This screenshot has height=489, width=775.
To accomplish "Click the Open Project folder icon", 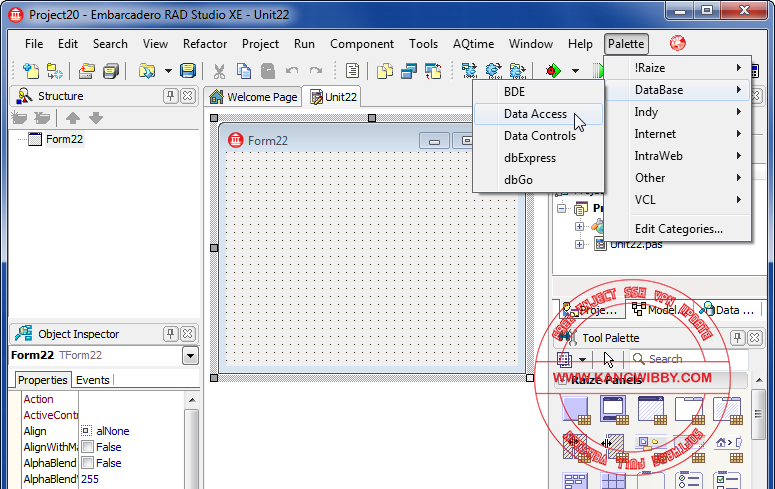I will click(147, 71).
